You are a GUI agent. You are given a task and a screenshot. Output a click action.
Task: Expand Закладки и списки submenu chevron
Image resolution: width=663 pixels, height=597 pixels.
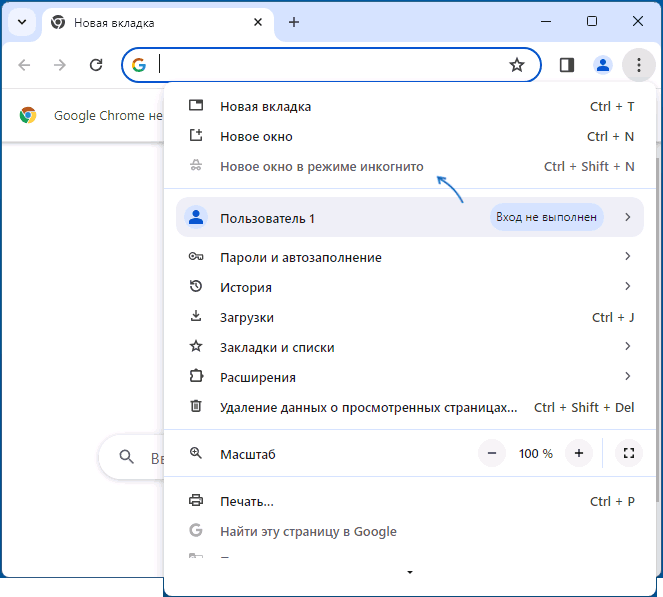[x=627, y=346]
